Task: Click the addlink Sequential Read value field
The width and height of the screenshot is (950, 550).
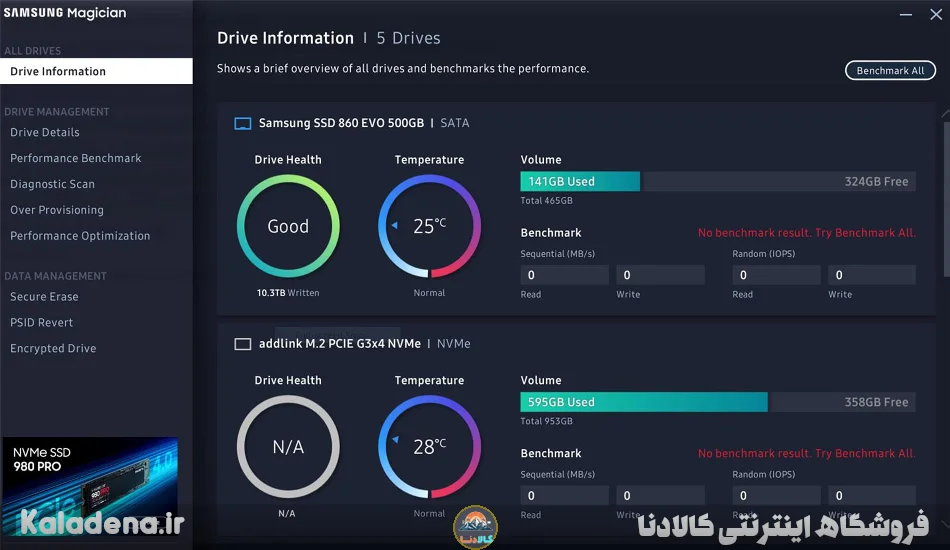Action: 565,495
